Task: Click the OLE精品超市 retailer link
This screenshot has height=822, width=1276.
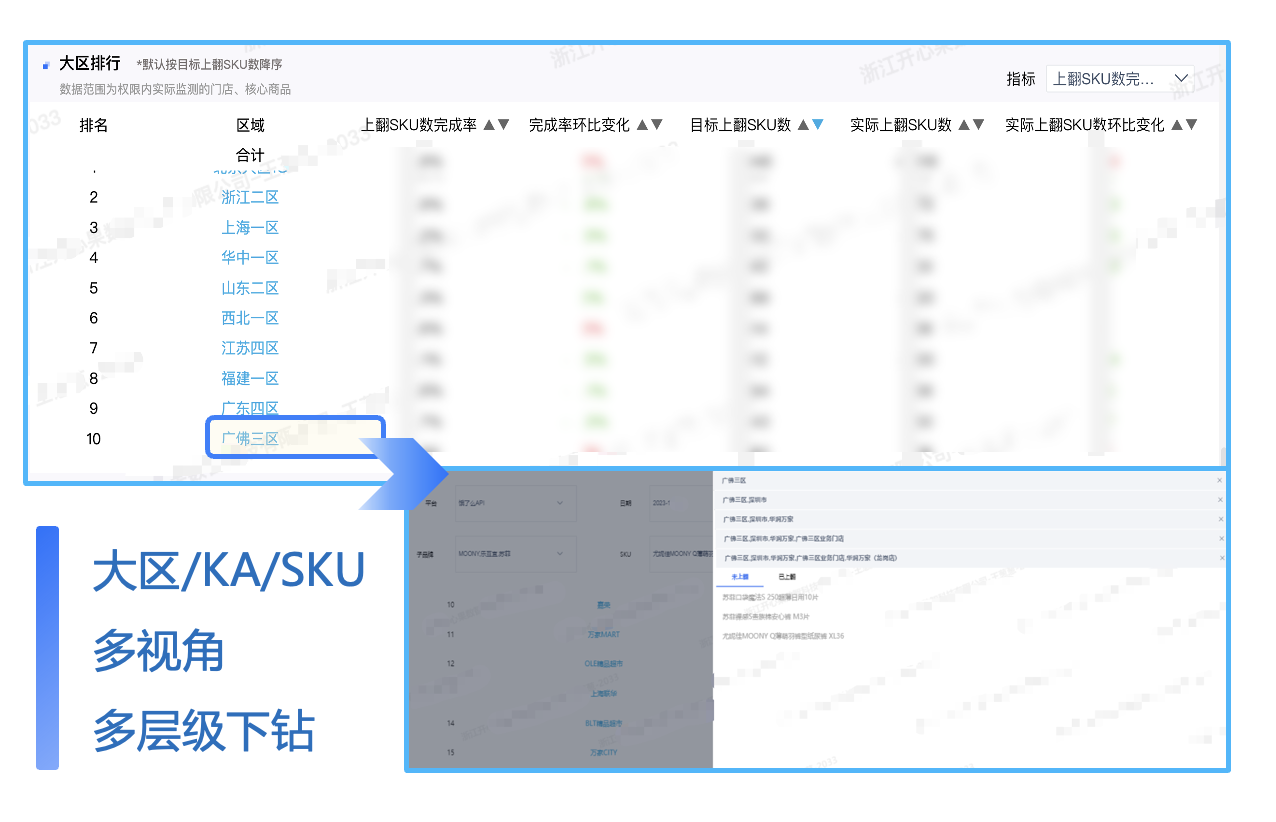Action: click(x=603, y=663)
